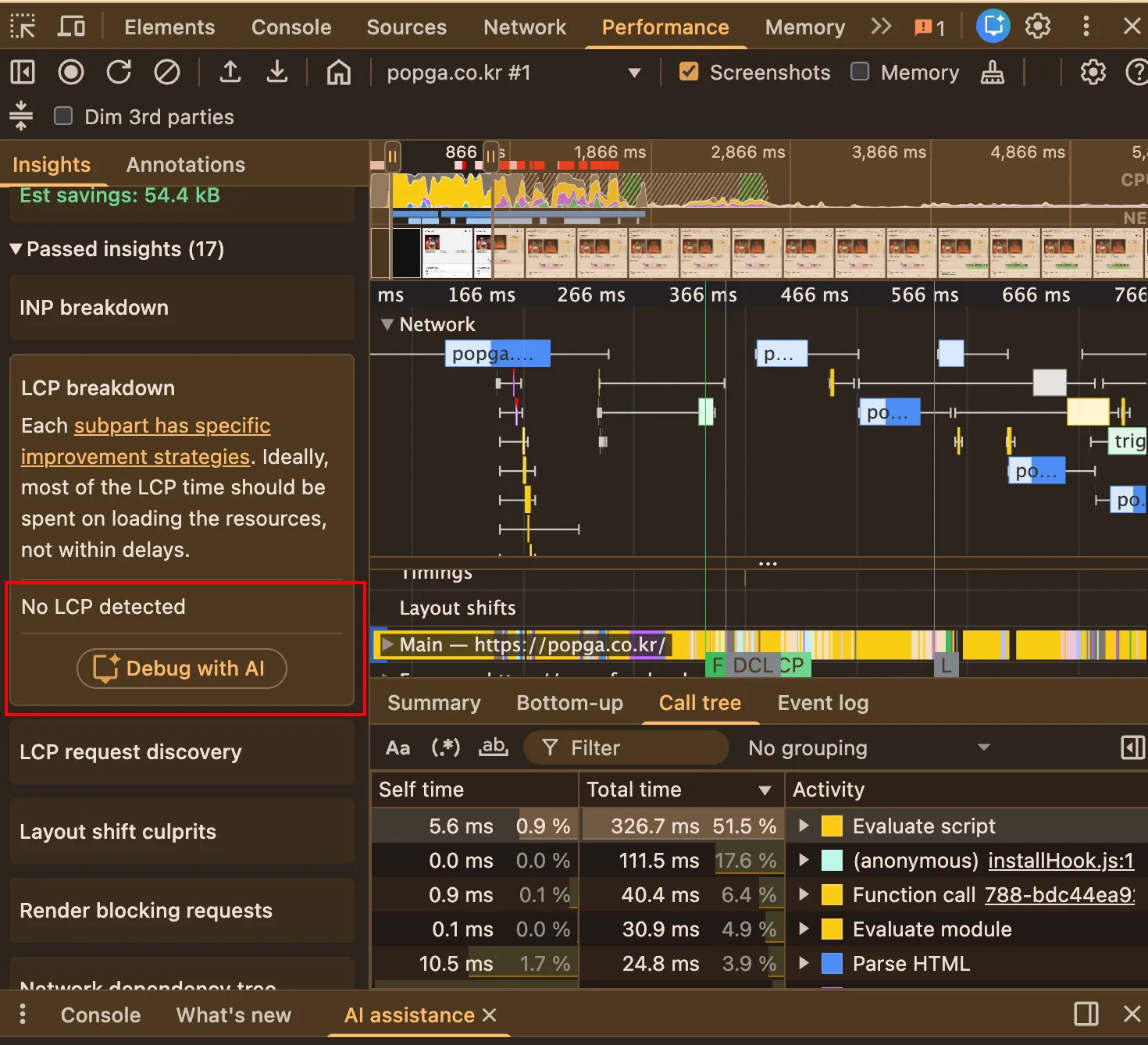1148x1045 pixels.
Task: Click the reload and record icon
Action: tap(119, 73)
